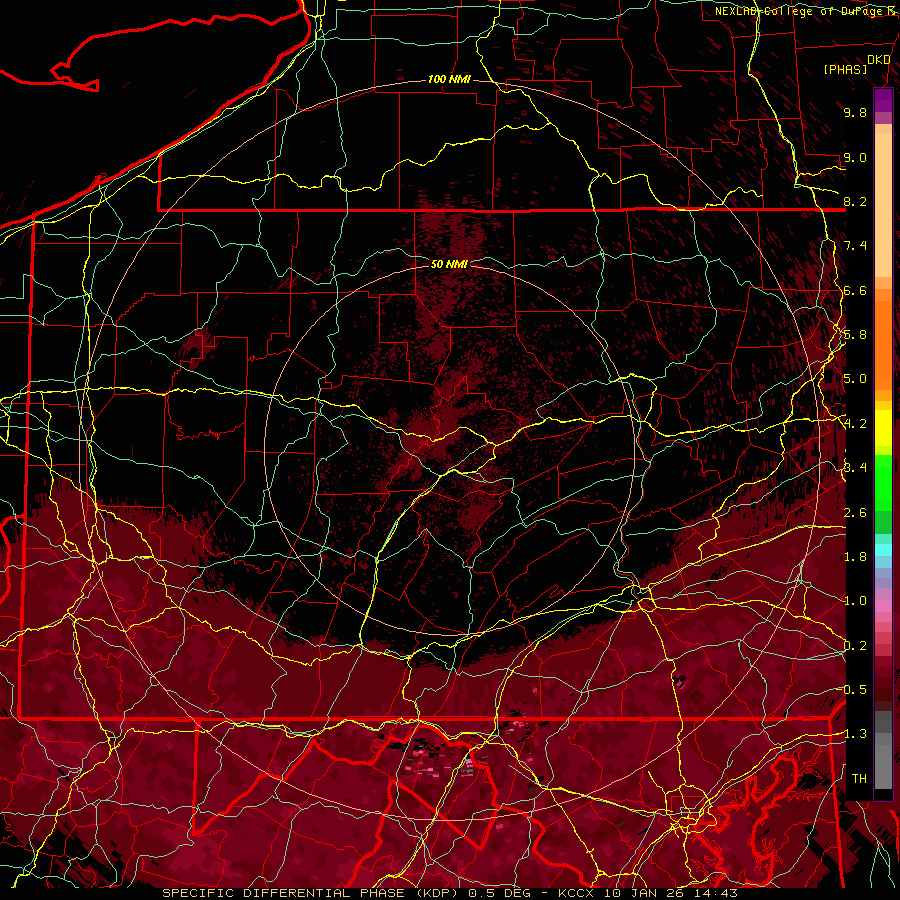Click the 4.2 value on color scale

(855, 424)
